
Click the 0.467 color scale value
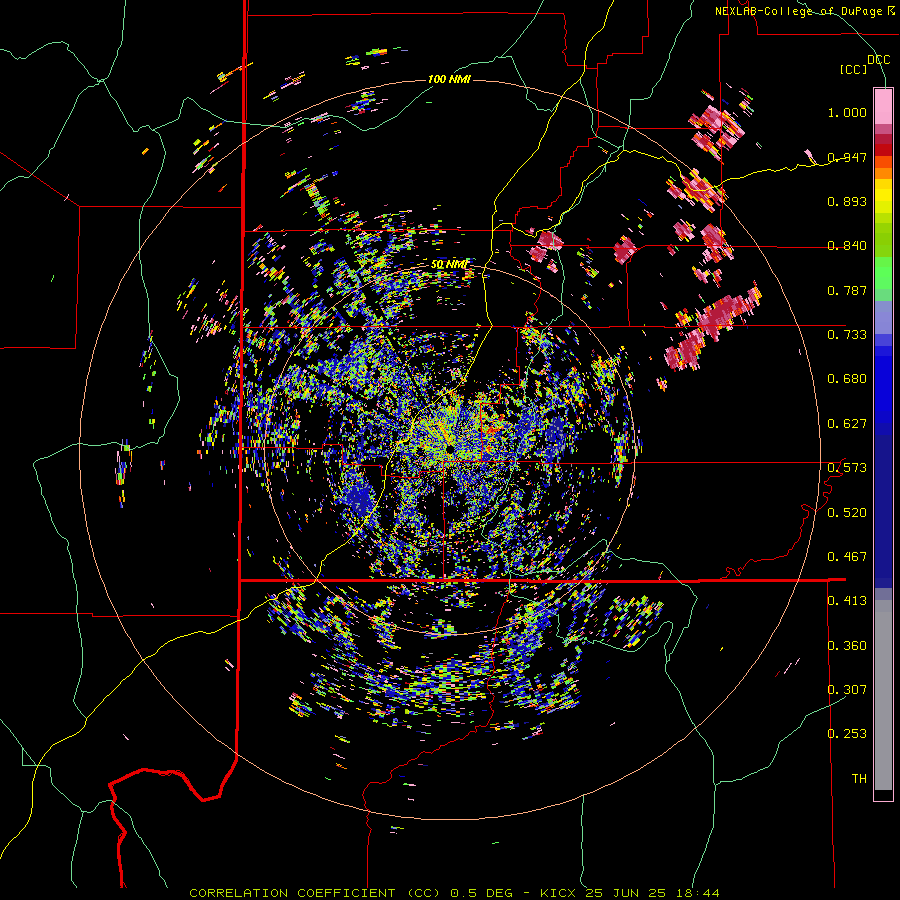pos(847,556)
